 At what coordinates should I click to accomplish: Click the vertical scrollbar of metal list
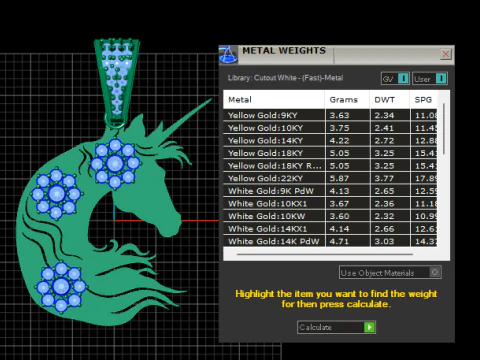(444, 129)
